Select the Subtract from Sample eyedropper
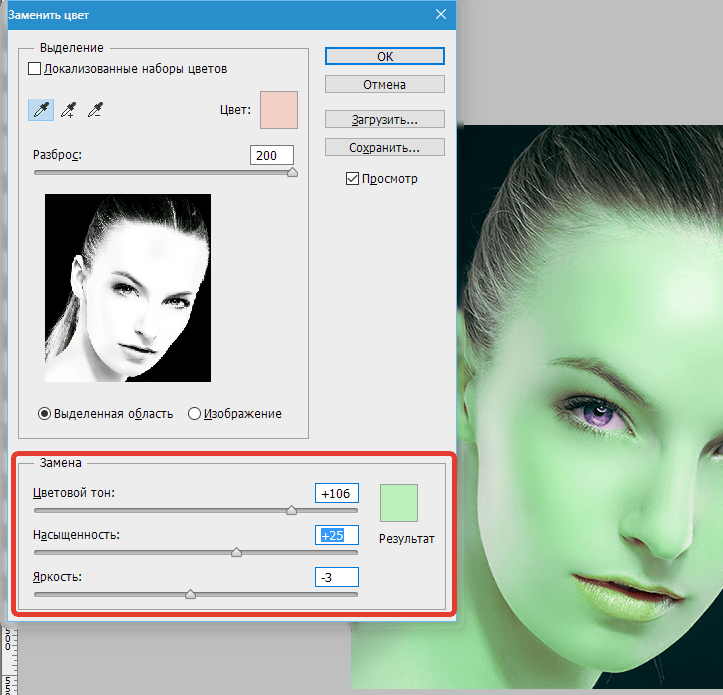The height and width of the screenshot is (695, 723). [95, 110]
